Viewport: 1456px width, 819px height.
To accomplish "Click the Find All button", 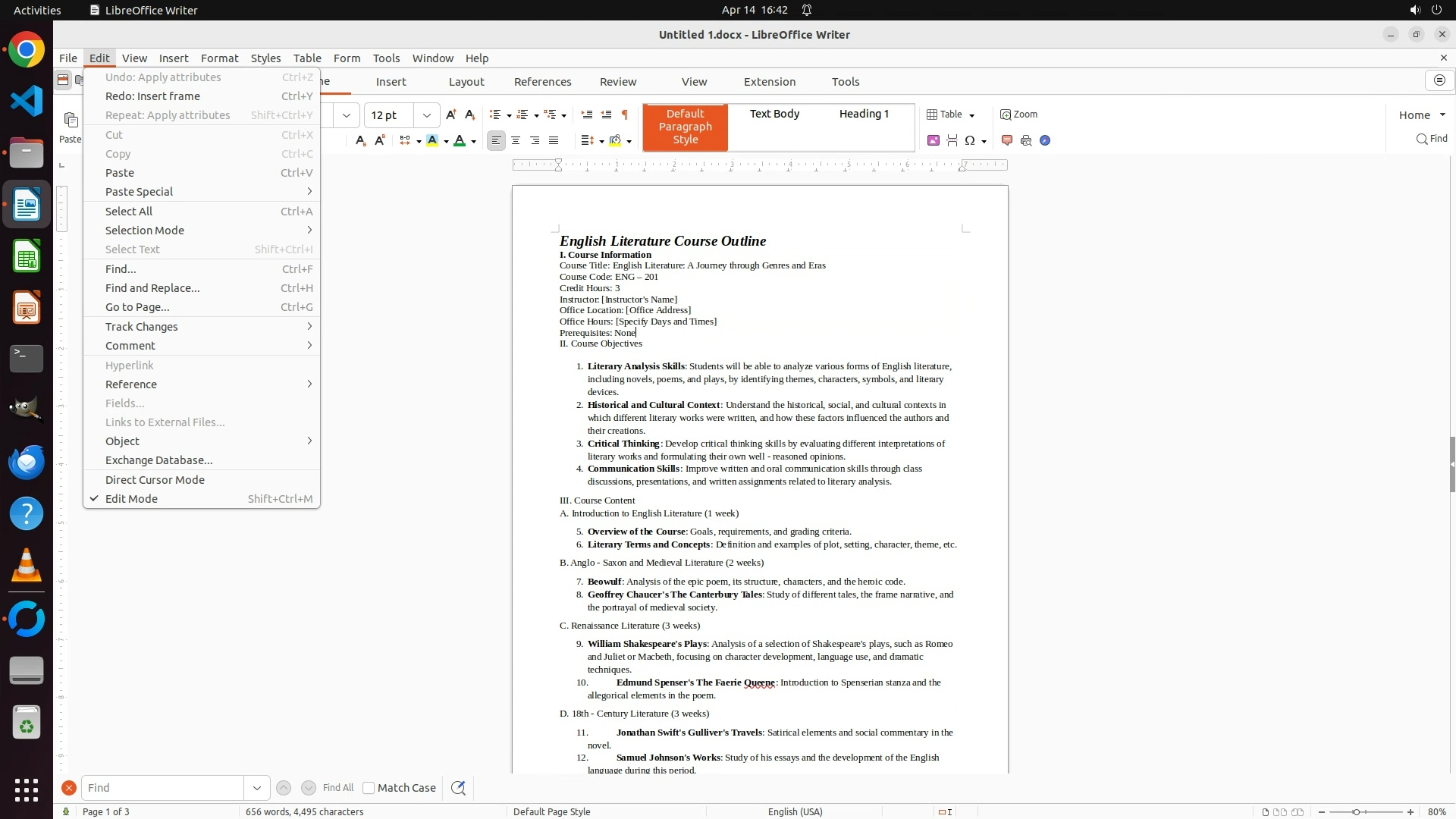I will [338, 788].
